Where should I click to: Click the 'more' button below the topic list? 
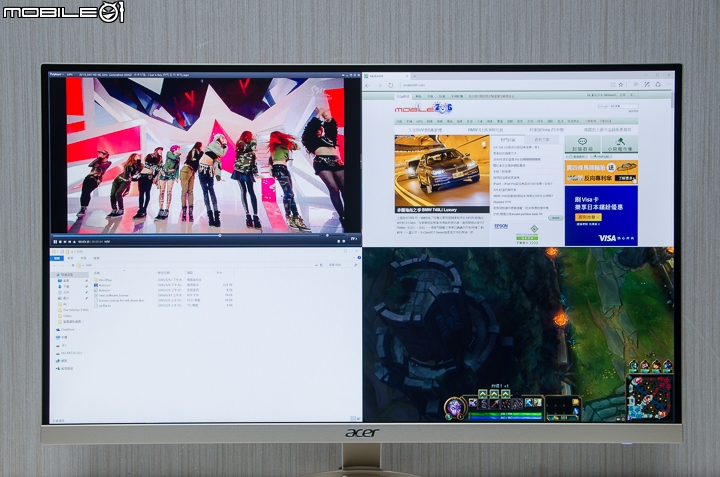[x=556, y=218]
